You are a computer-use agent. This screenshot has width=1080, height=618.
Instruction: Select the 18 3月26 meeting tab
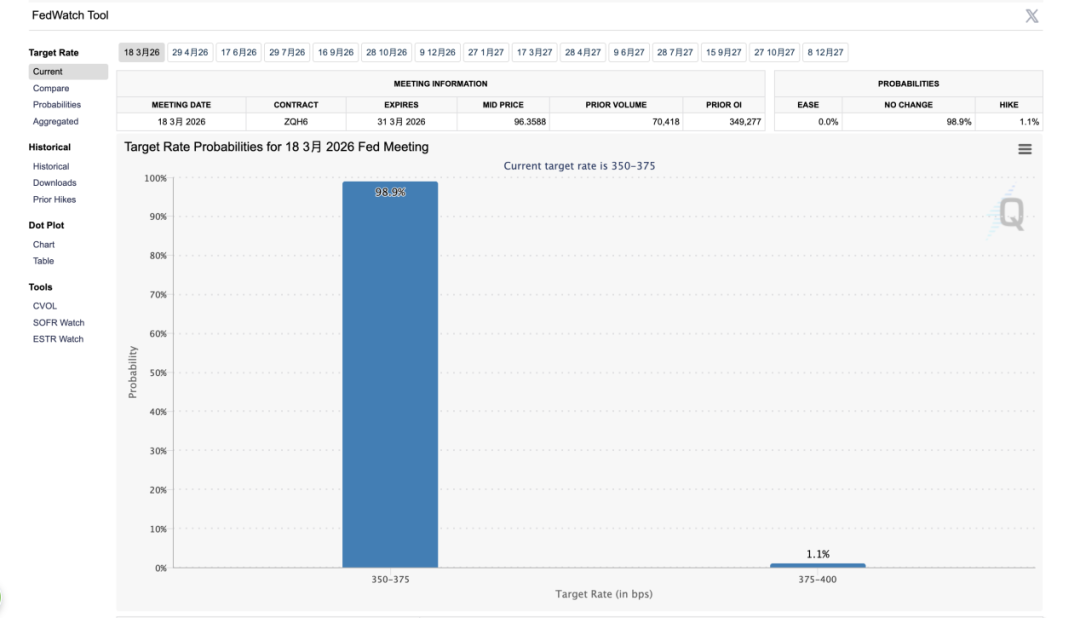click(142, 52)
